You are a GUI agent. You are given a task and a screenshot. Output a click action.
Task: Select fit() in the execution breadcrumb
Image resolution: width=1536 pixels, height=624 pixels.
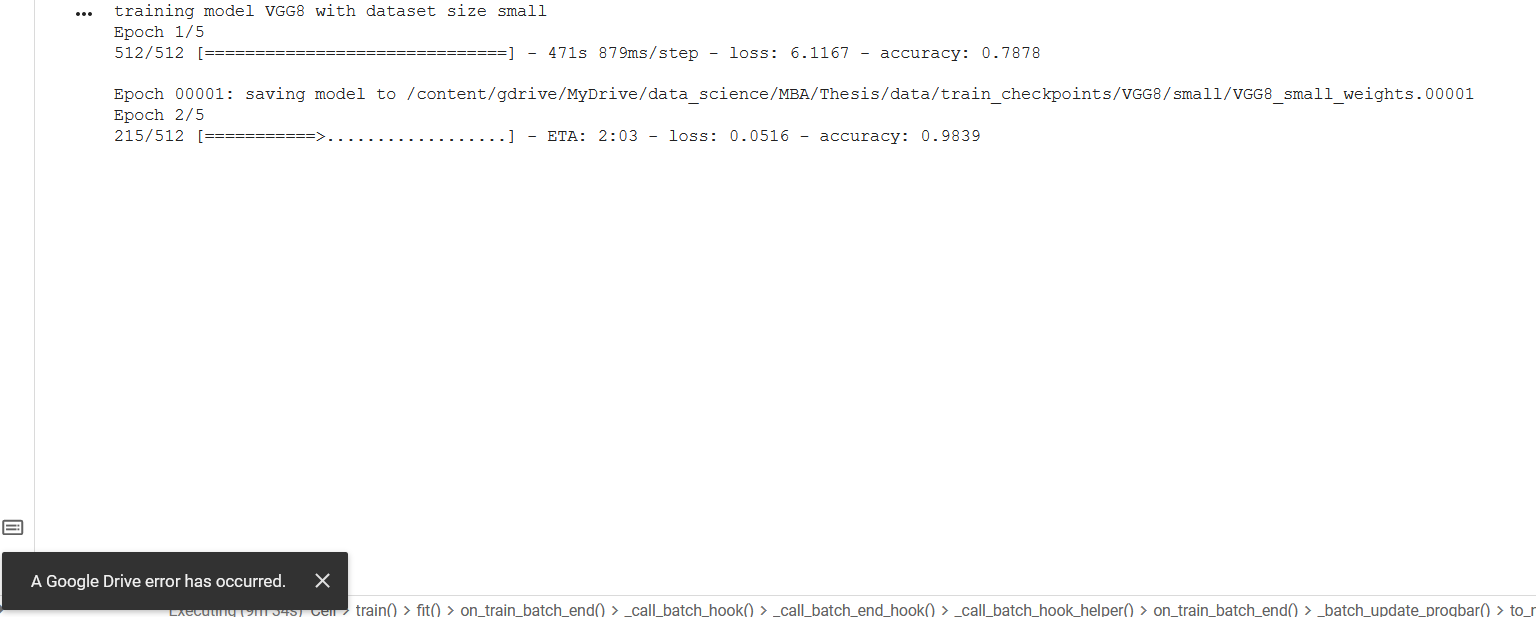point(429,610)
